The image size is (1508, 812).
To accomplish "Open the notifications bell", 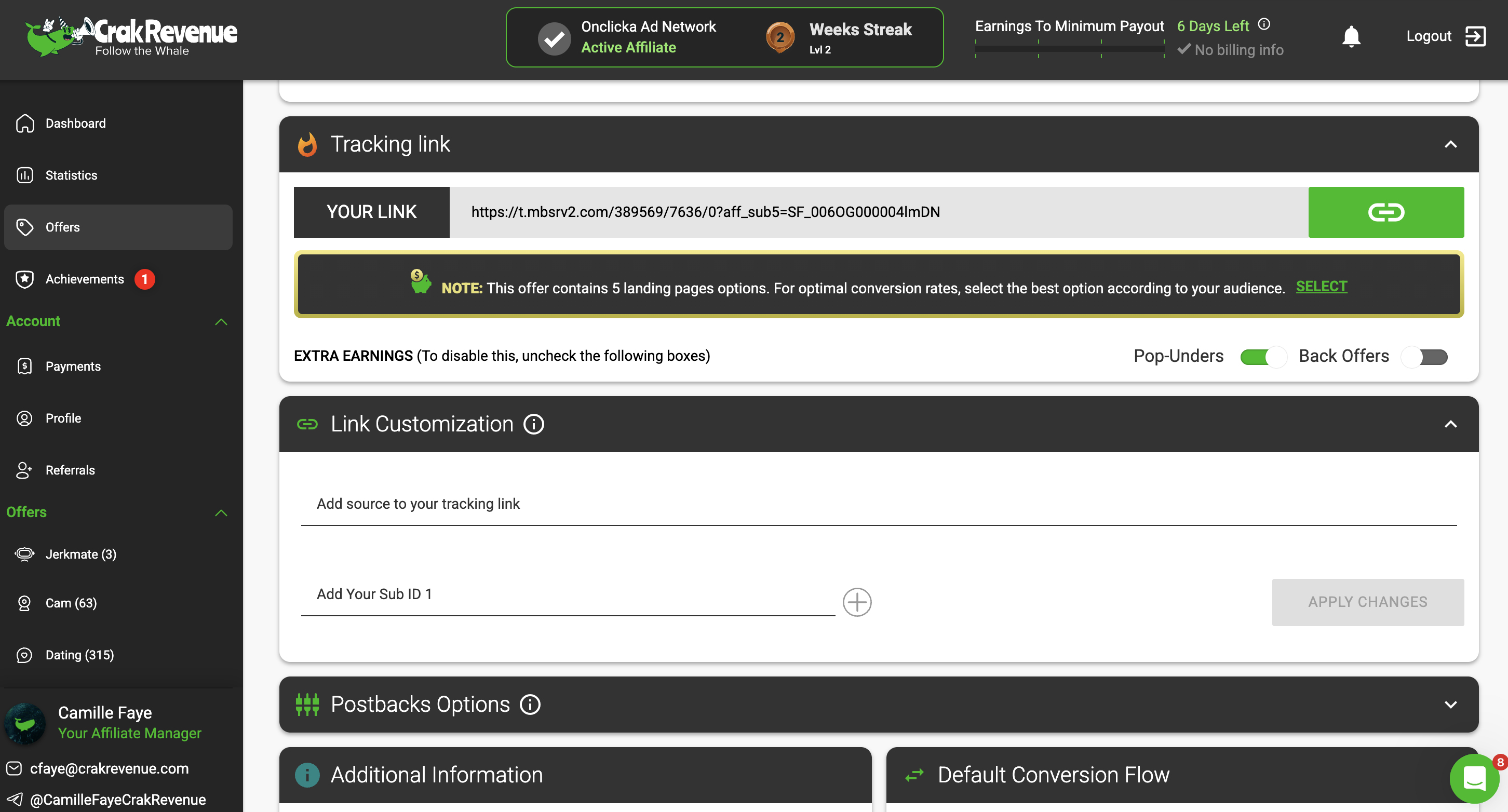I will click(1351, 36).
